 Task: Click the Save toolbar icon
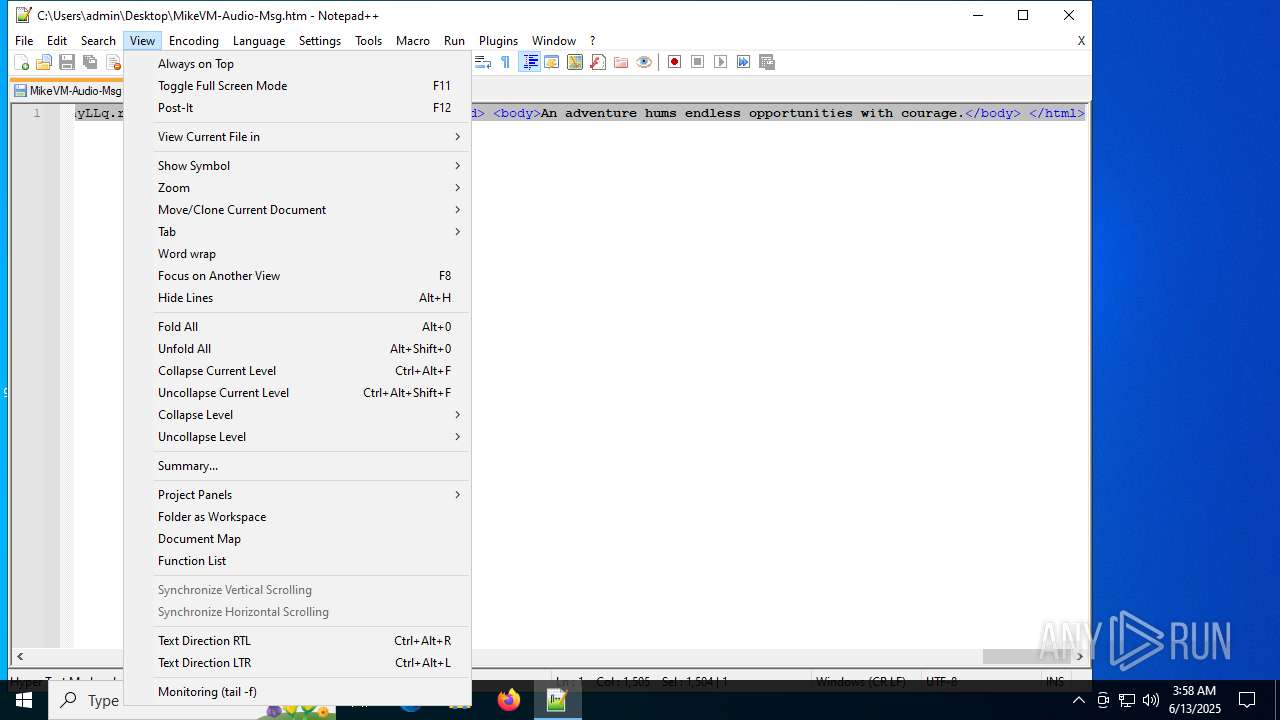66,62
